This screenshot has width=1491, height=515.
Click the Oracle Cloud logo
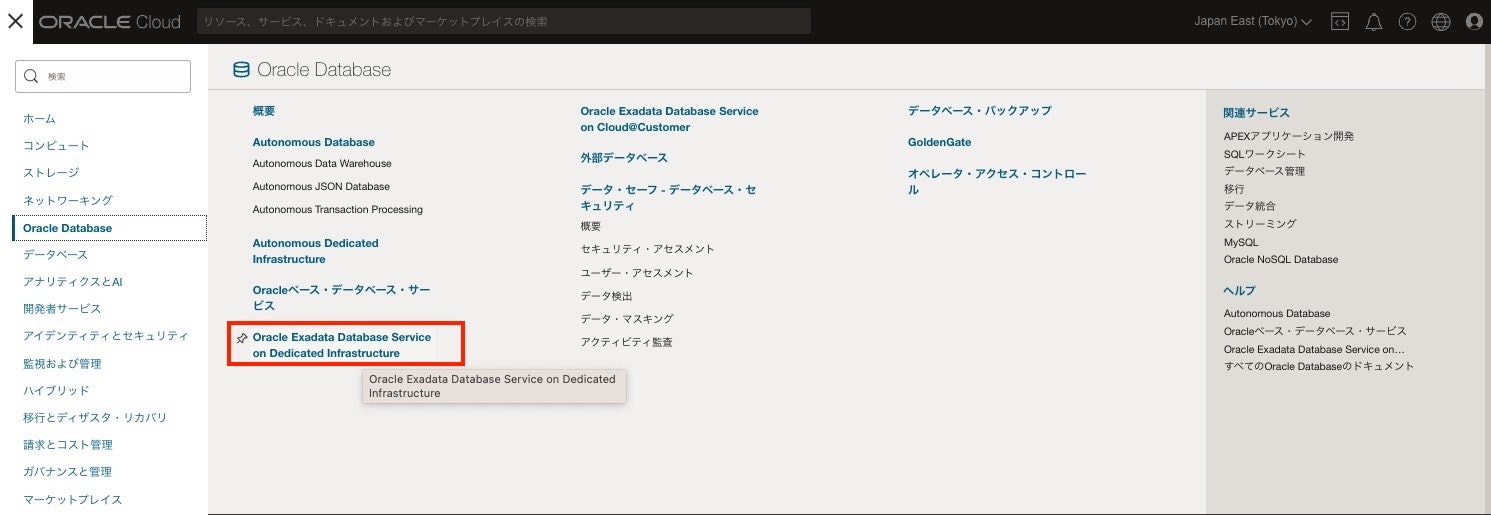(110, 21)
